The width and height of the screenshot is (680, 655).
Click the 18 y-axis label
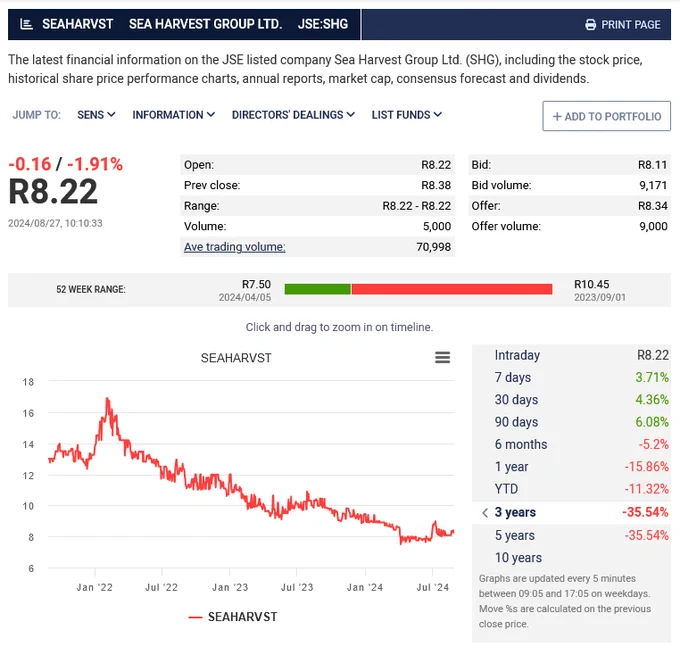click(28, 382)
